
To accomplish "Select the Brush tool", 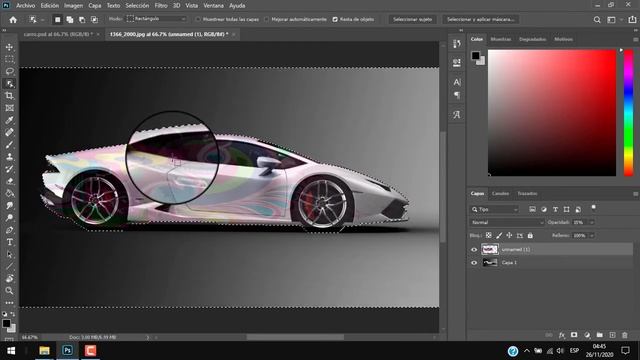I will [9, 144].
